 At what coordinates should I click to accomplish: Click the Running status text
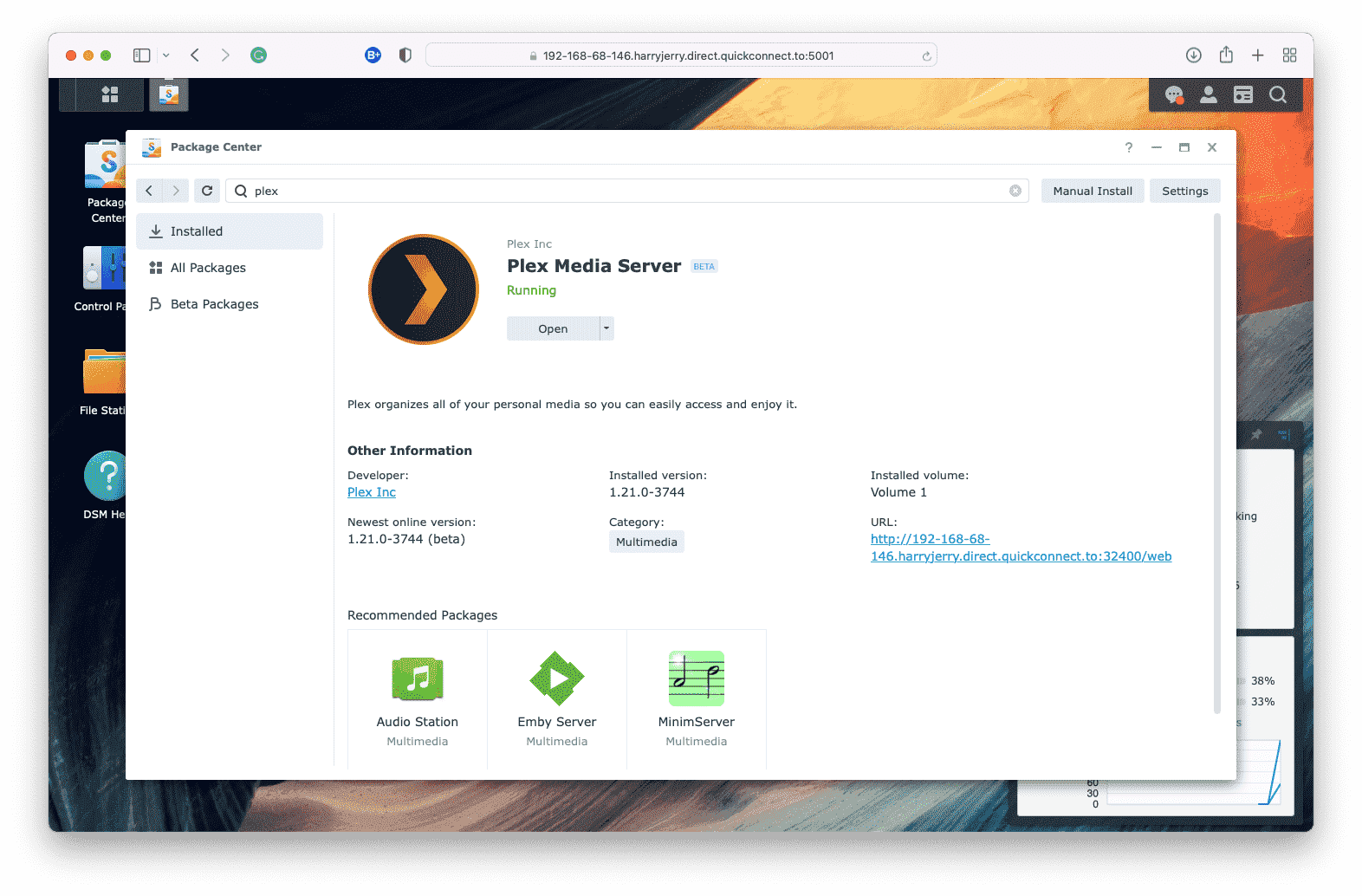click(531, 290)
